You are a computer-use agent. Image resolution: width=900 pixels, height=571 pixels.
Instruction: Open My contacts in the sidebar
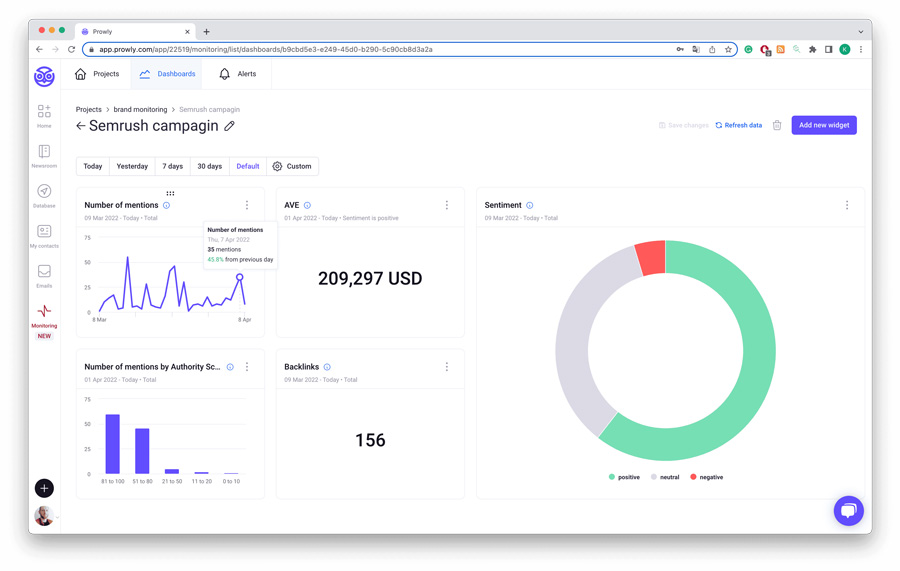(x=44, y=236)
